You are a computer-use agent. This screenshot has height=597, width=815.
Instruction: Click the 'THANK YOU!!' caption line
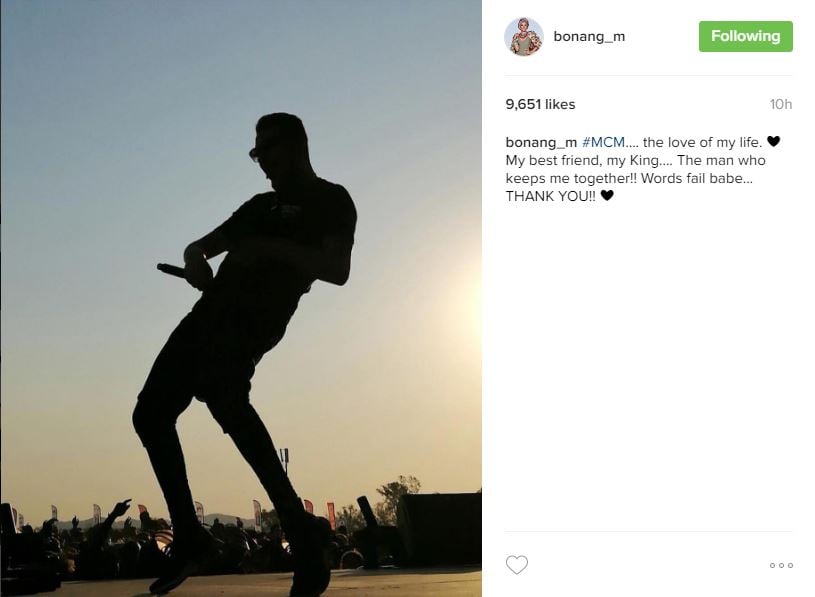551,196
